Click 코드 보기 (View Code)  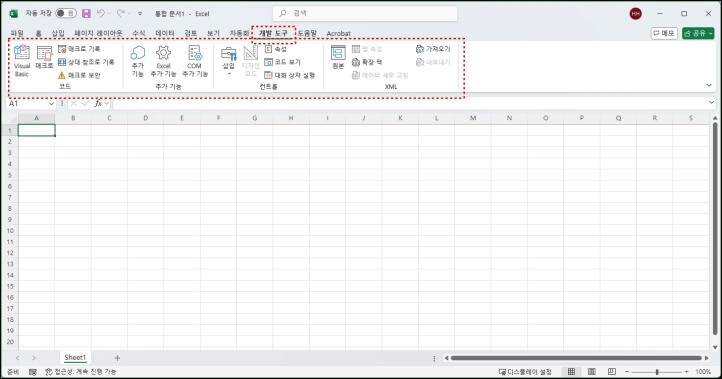[x=283, y=62]
